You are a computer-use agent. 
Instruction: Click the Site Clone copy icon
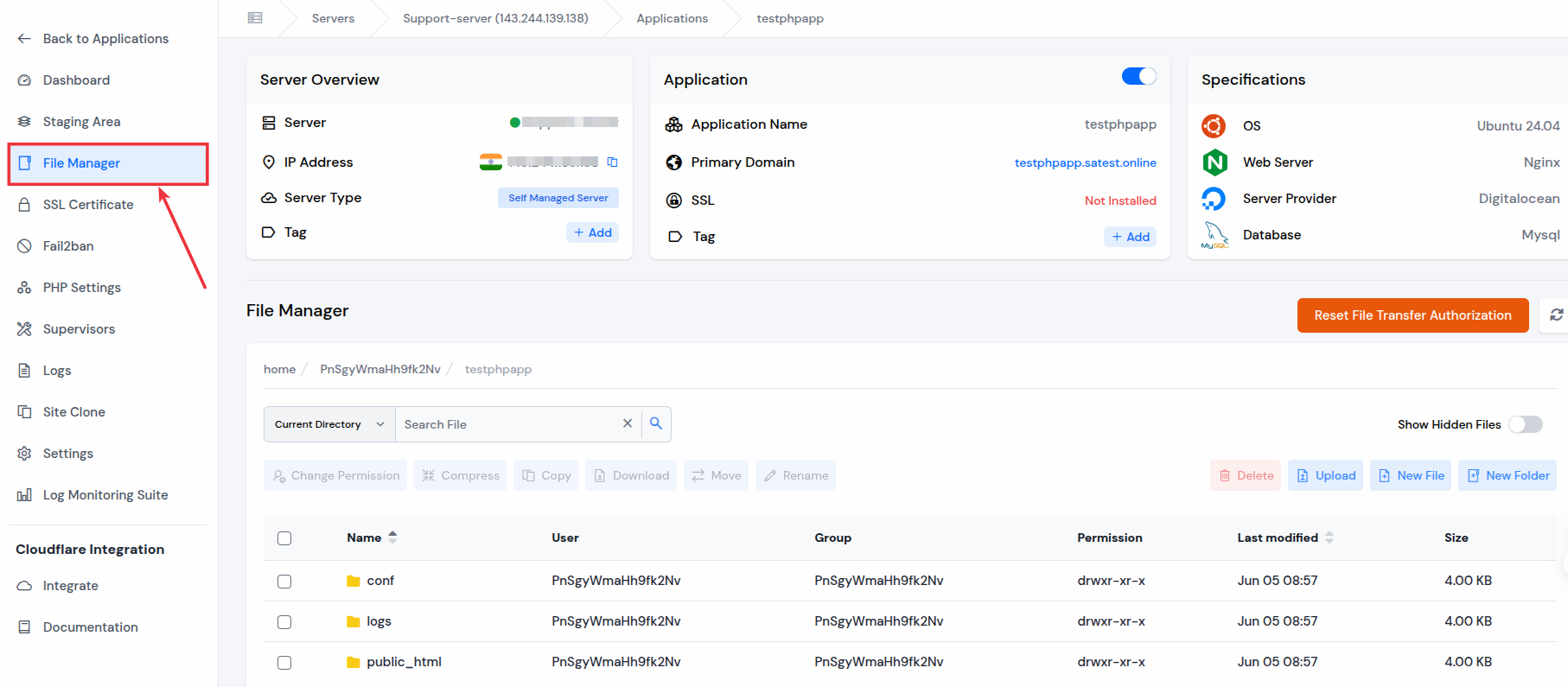(x=24, y=412)
